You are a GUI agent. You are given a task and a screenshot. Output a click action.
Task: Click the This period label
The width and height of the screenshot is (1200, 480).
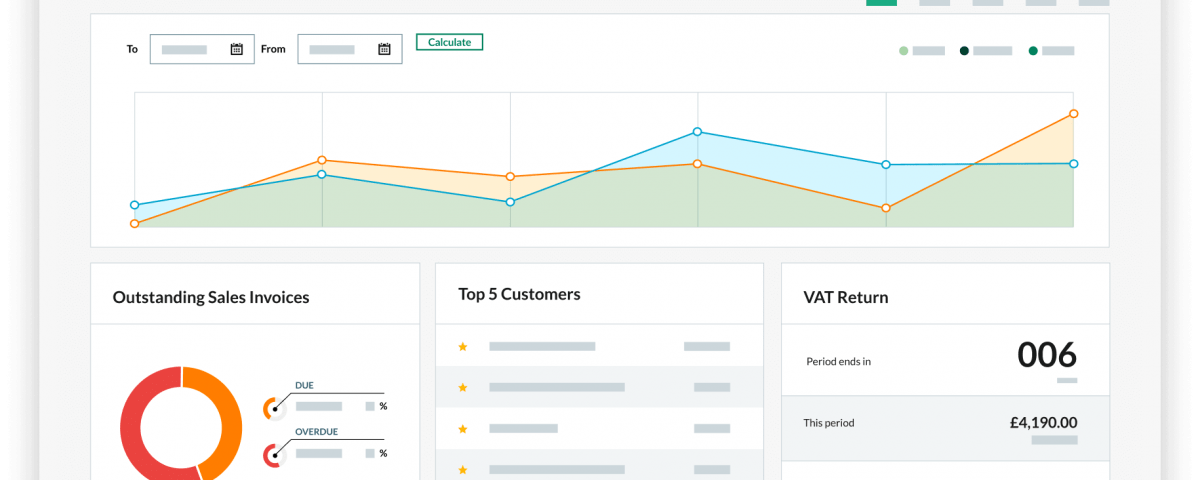(829, 423)
